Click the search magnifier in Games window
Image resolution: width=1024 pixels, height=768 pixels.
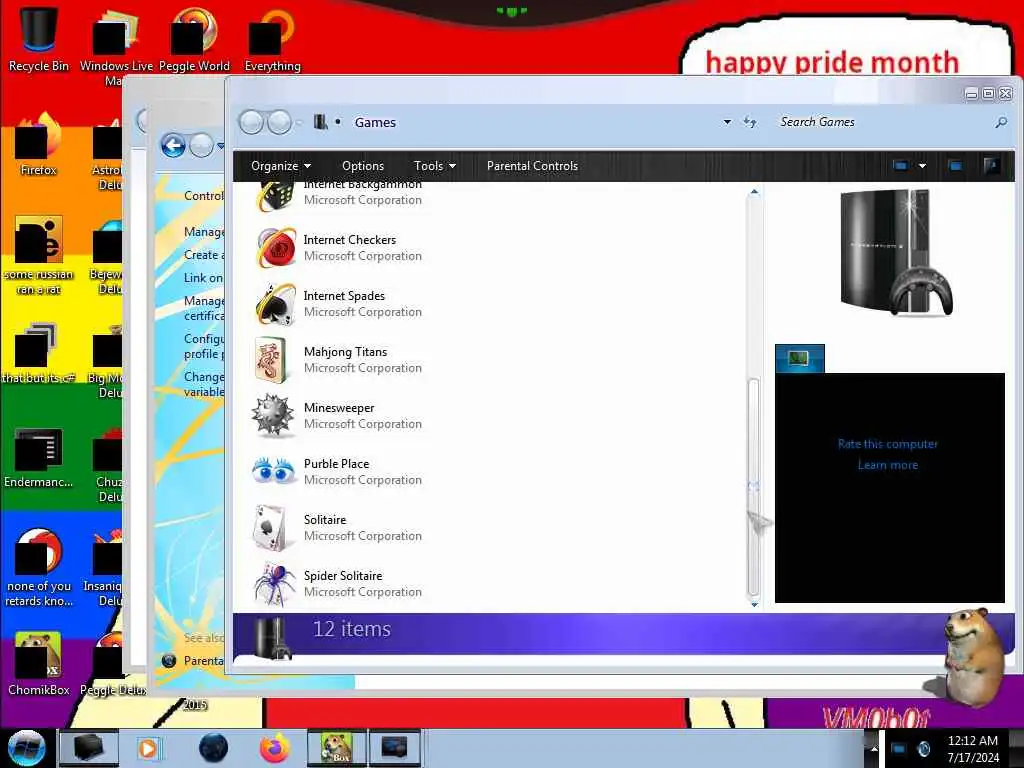coord(1000,122)
